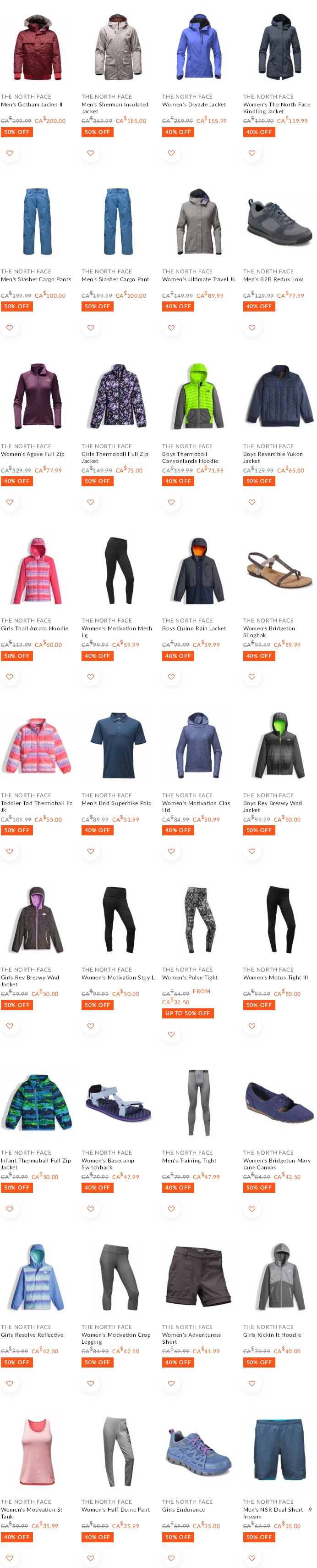Image resolution: width=317 pixels, height=1568 pixels.
Task: Click 50% OFF badge under Boys Reversible Yukon
Action: (259, 482)
